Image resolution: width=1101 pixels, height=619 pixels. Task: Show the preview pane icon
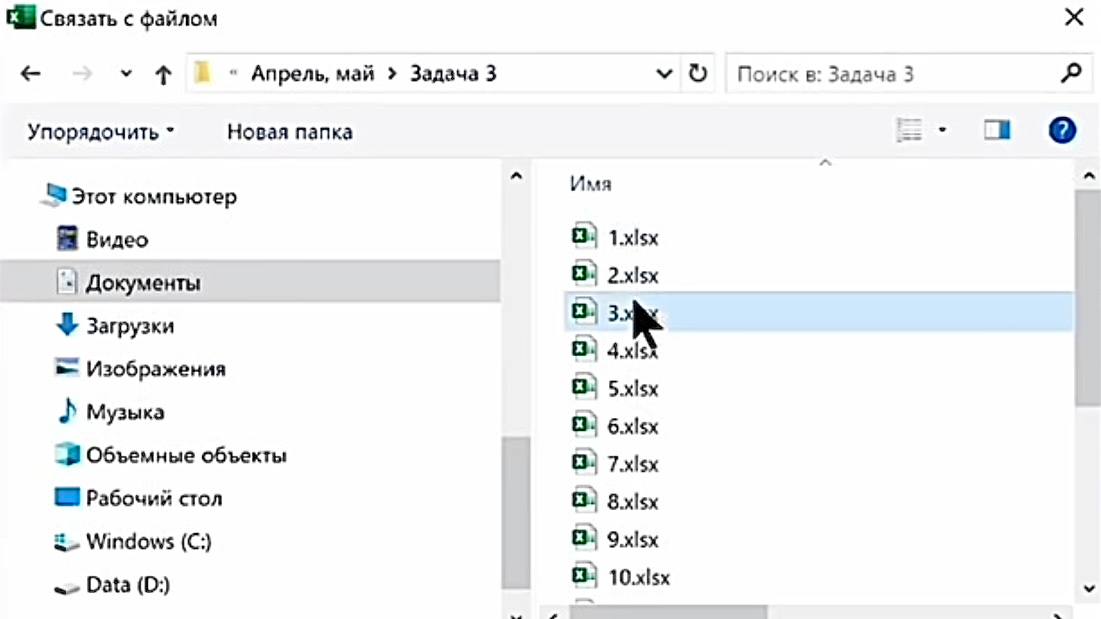[x=995, y=129]
